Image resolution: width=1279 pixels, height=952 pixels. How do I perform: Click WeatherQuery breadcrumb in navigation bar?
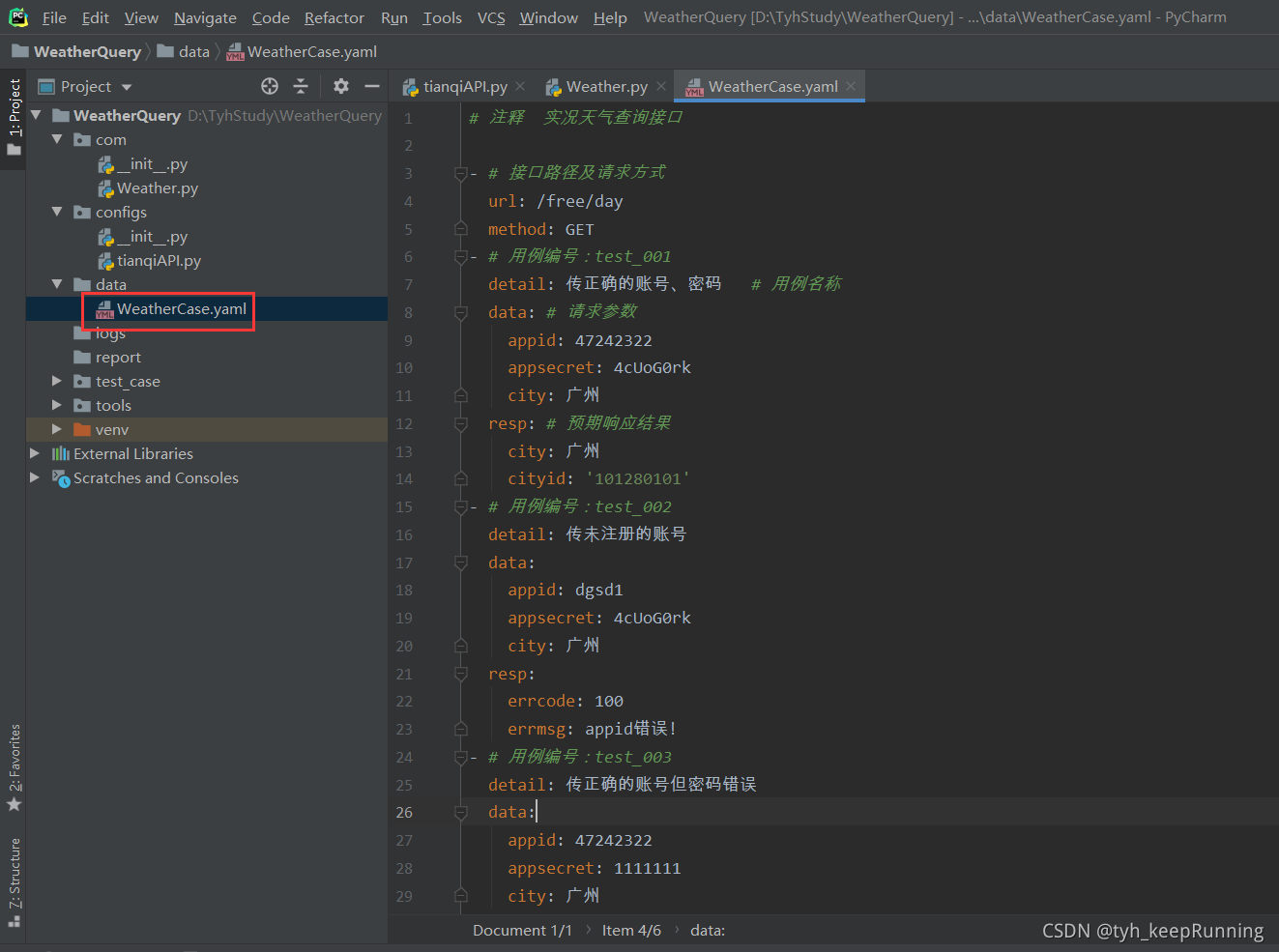(76, 51)
